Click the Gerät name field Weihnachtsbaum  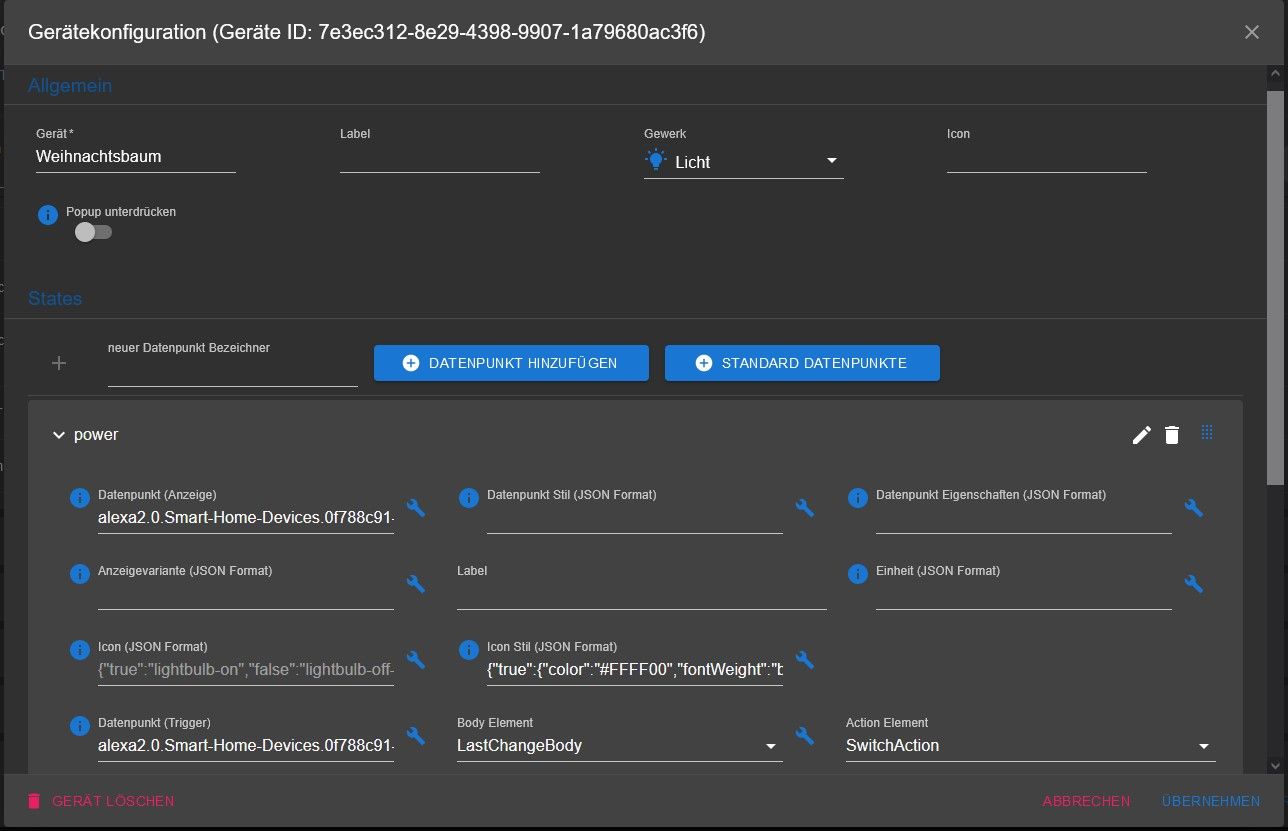point(135,157)
